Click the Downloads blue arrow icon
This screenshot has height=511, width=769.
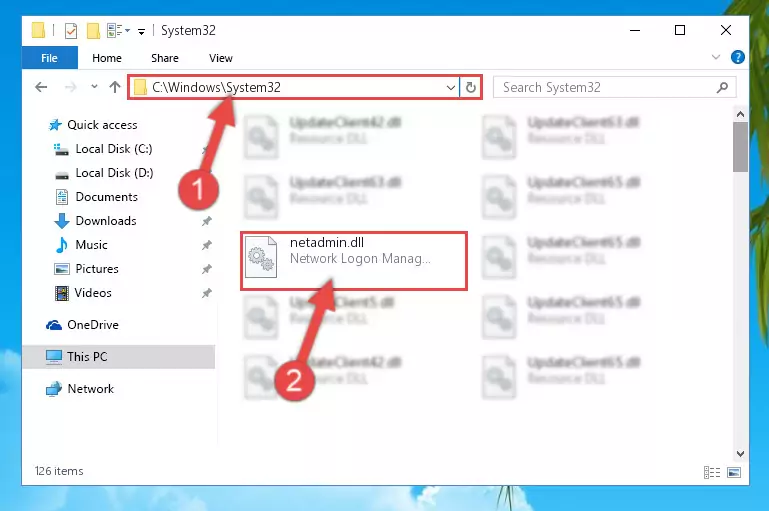point(62,221)
